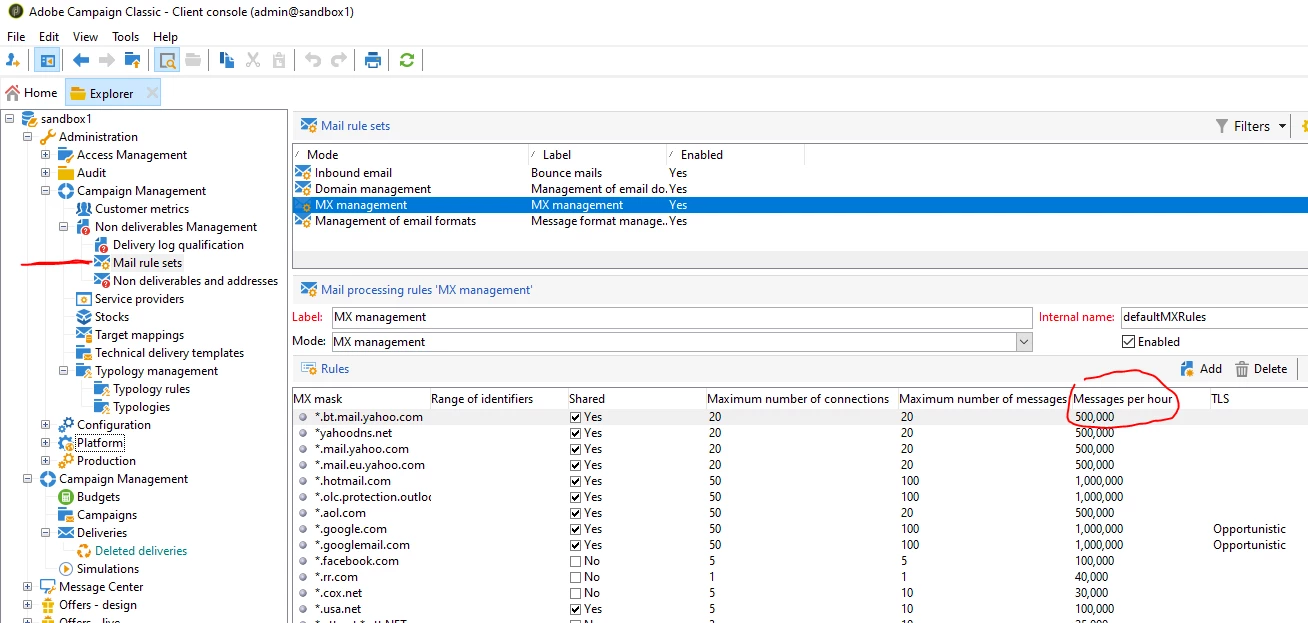The image size is (1308, 623).
Task: Click the copy icon in toolbar
Action: click(227, 60)
